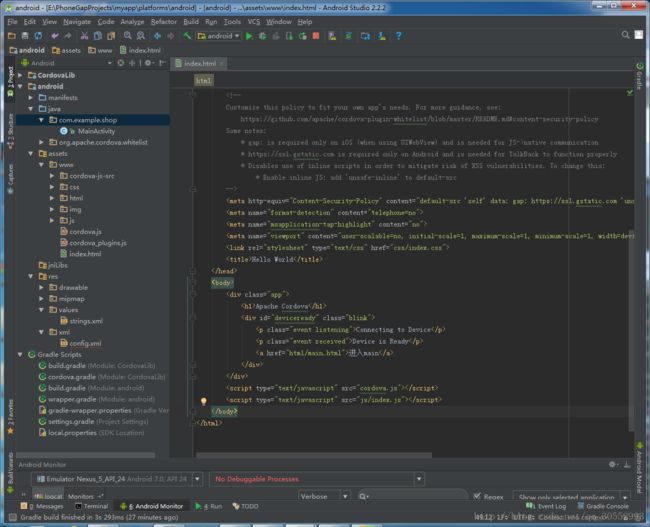Open the VCS menu

click(254, 22)
